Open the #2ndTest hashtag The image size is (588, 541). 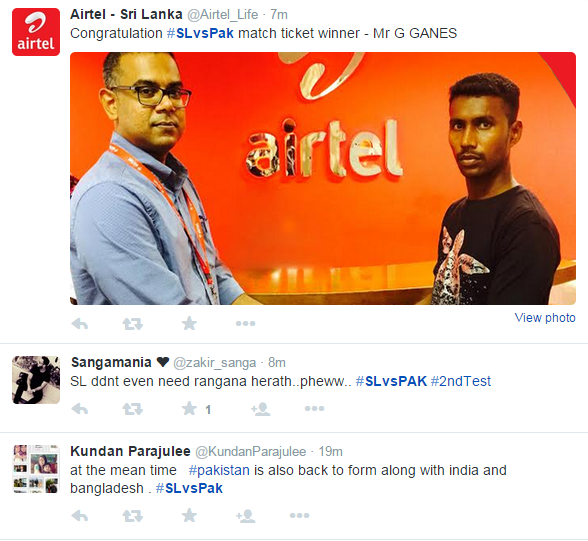460,381
